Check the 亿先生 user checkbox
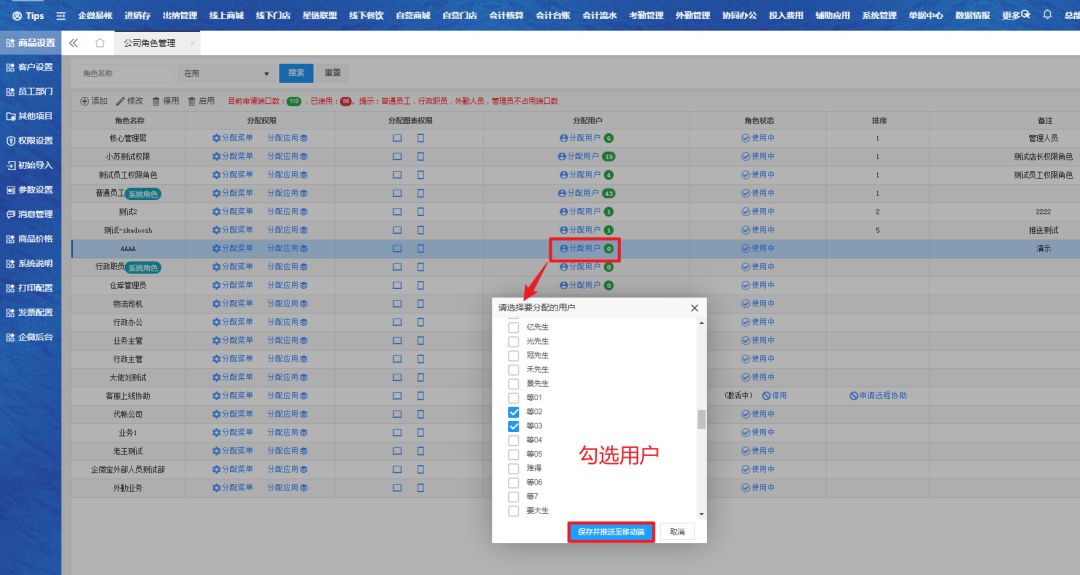This screenshot has width=1080, height=575. pyautogui.click(x=513, y=327)
